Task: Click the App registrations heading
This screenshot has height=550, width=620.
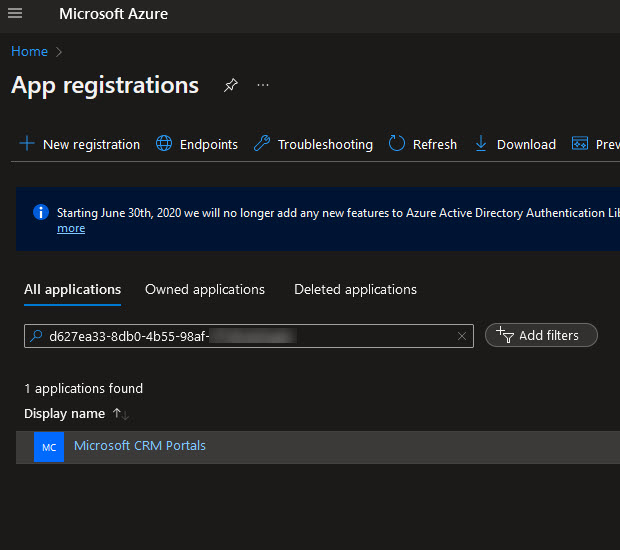Action: [x=105, y=85]
